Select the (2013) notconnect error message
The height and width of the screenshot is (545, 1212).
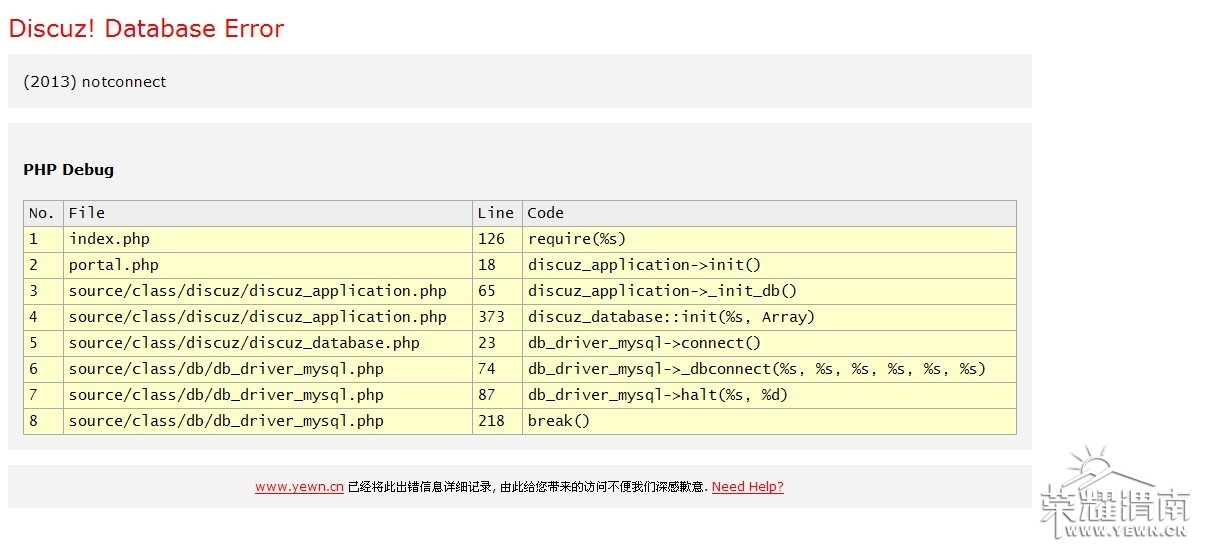[95, 82]
